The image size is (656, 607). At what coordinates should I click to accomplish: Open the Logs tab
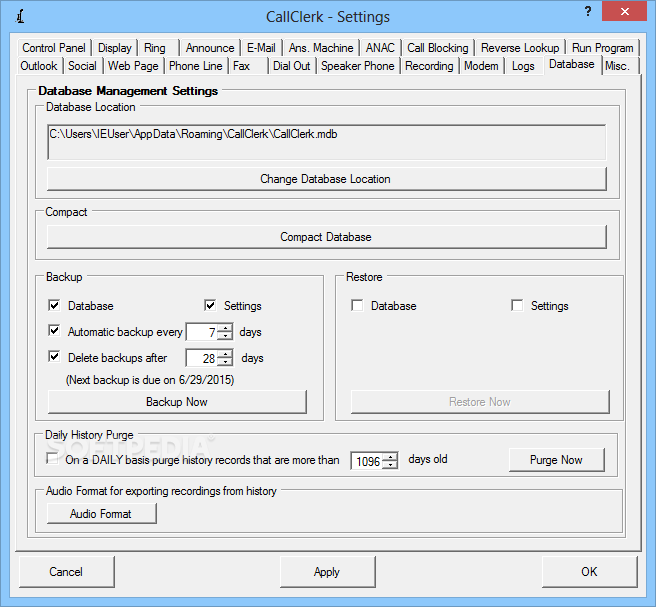coord(523,66)
